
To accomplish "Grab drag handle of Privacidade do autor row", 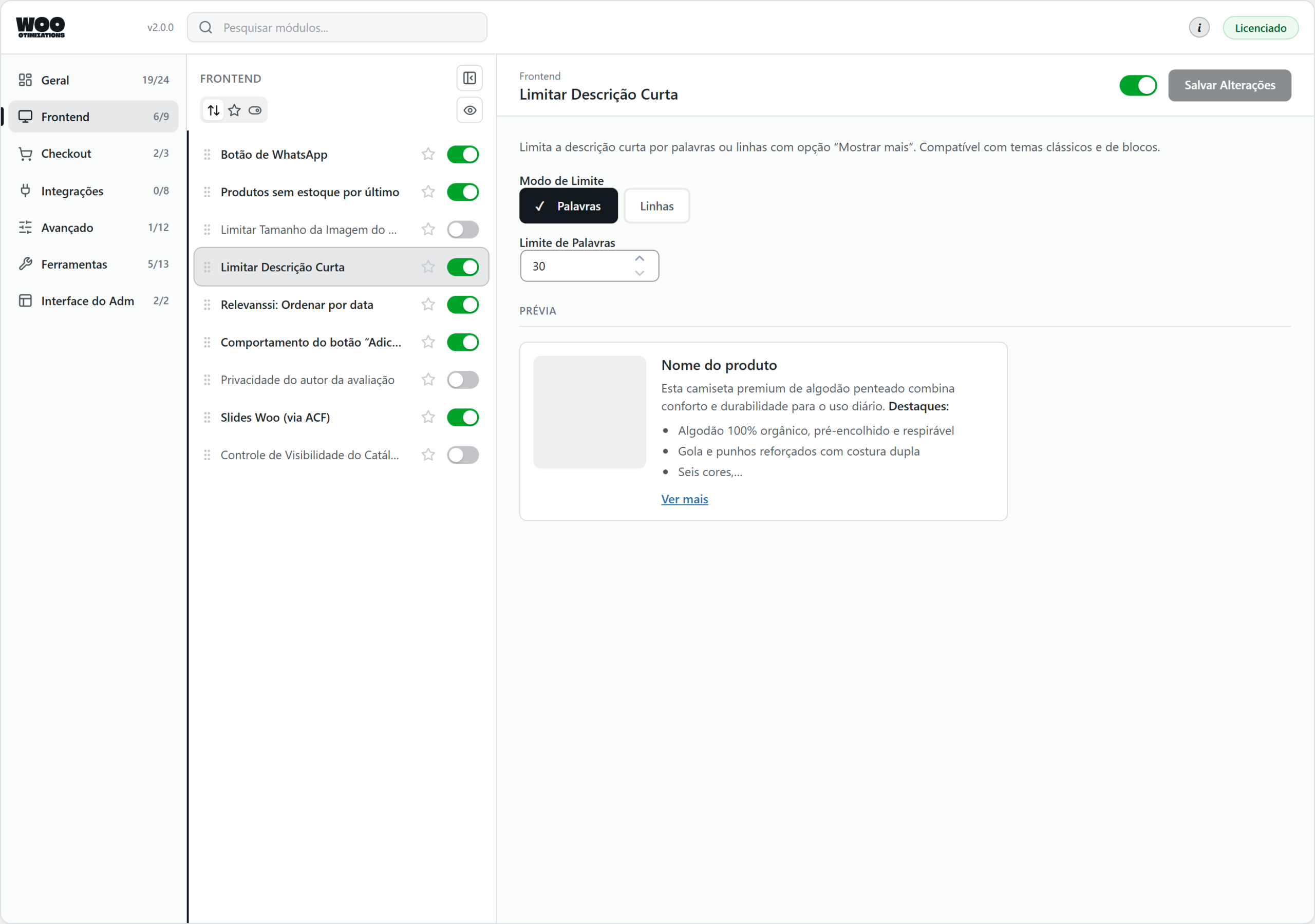I will tap(207, 380).
